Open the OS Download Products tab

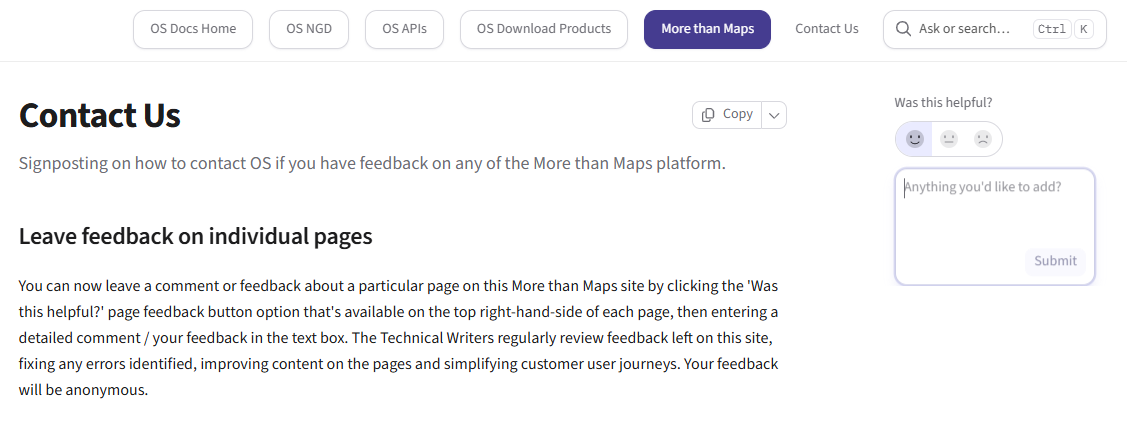[x=543, y=29]
